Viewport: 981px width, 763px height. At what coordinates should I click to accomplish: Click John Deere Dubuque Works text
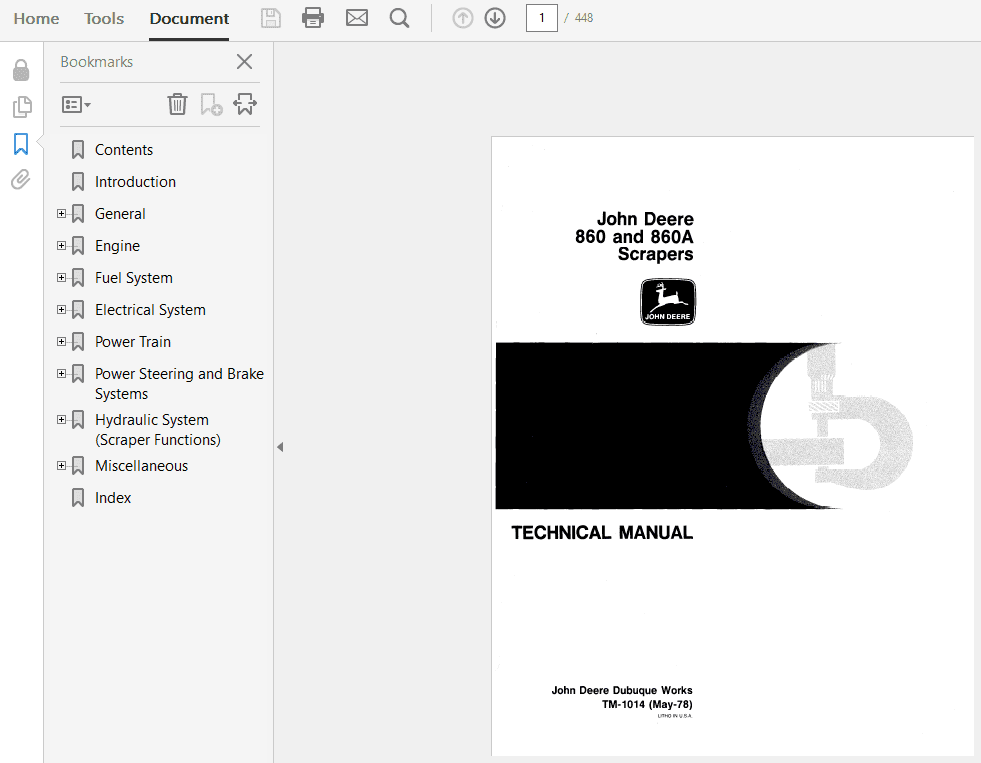622,690
